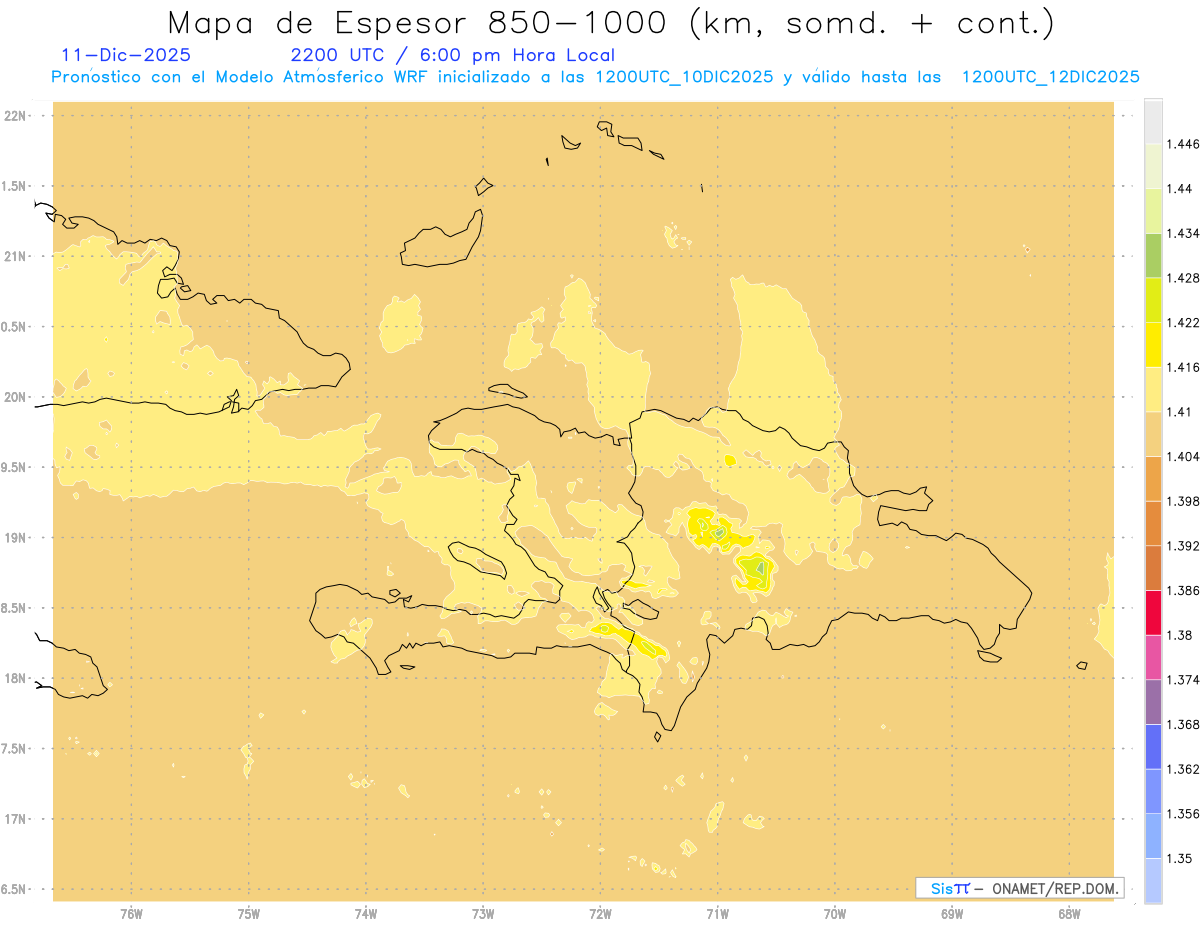Click the initialization time '1200UTC_10DIC2025'
Image resolution: width=1200 pixels, height=927 pixels.
pos(684,77)
